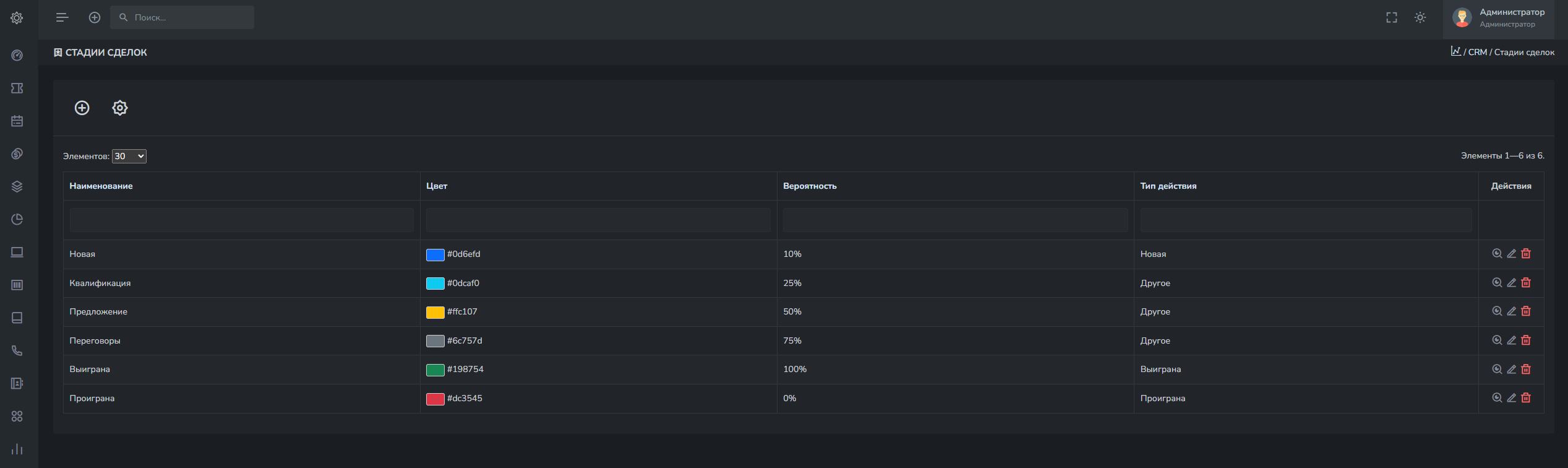Sort by the Наименование column header

coord(101,186)
